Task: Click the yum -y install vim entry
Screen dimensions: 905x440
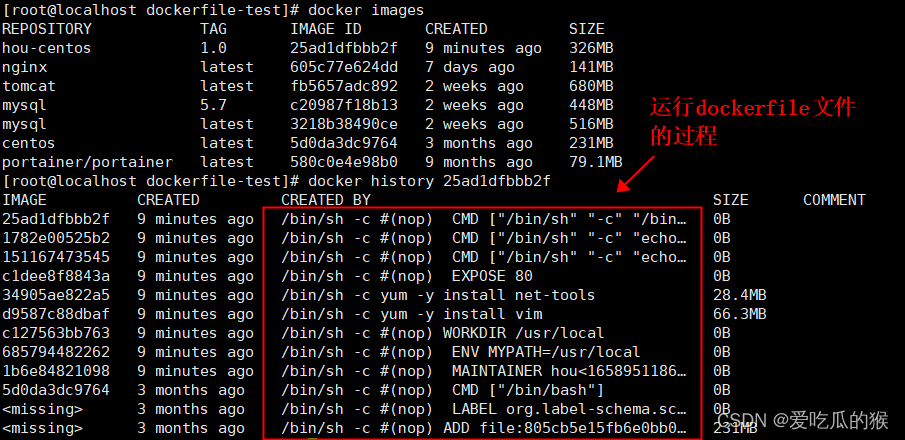Action: point(412,315)
